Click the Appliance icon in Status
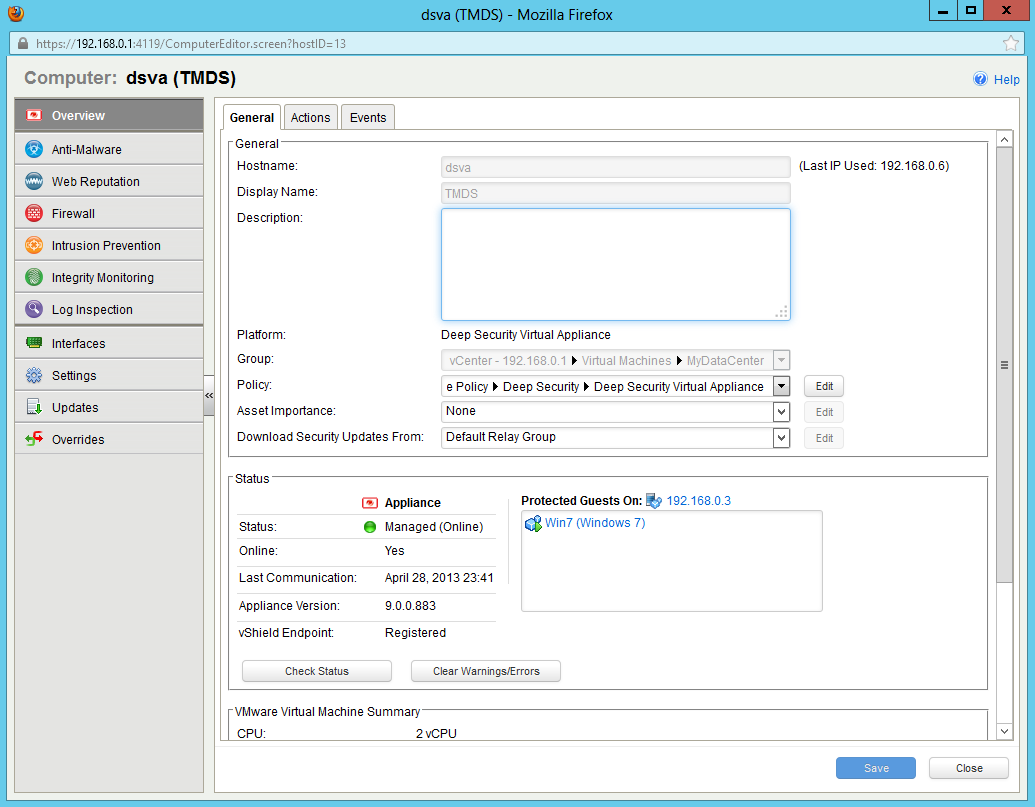The width and height of the screenshot is (1035, 807). (370, 503)
